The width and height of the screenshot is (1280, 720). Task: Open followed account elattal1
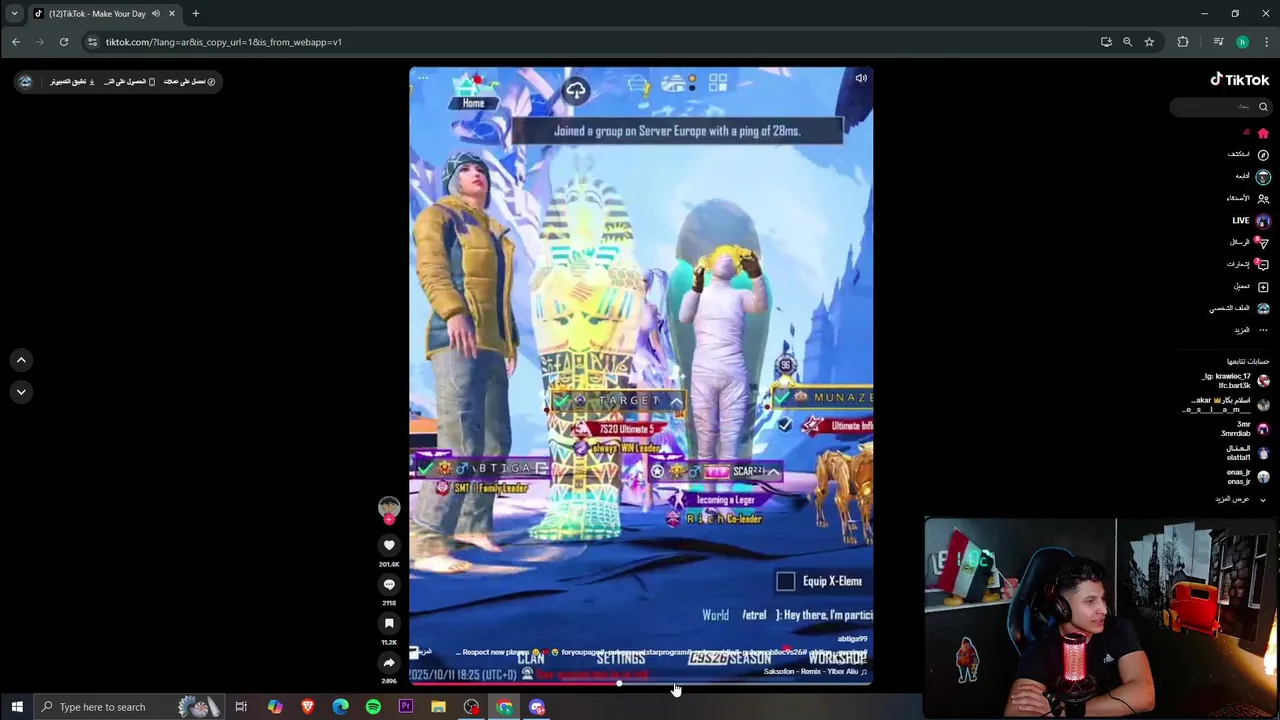(x=1248, y=453)
